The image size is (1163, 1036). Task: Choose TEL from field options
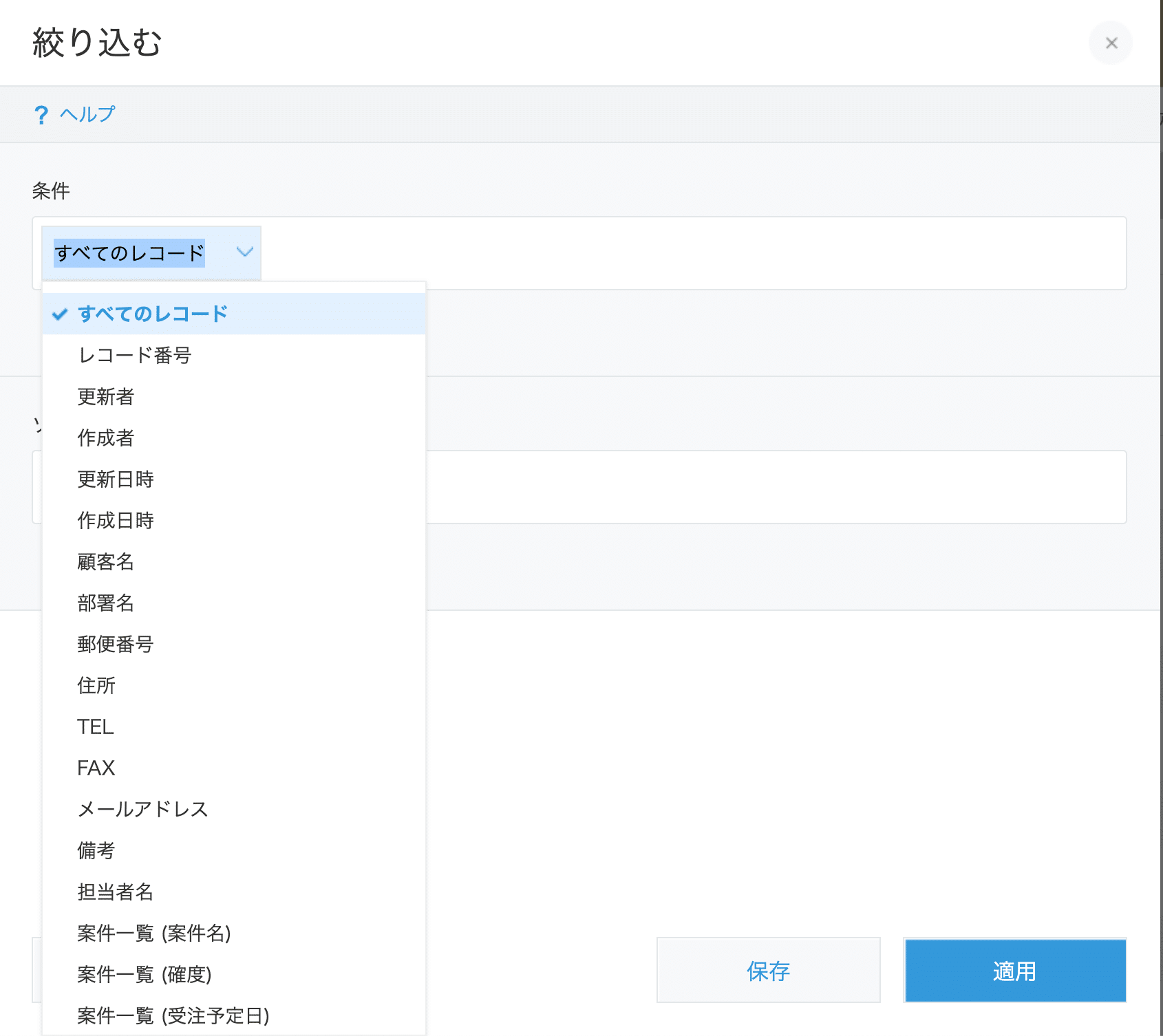(x=96, y=726)
